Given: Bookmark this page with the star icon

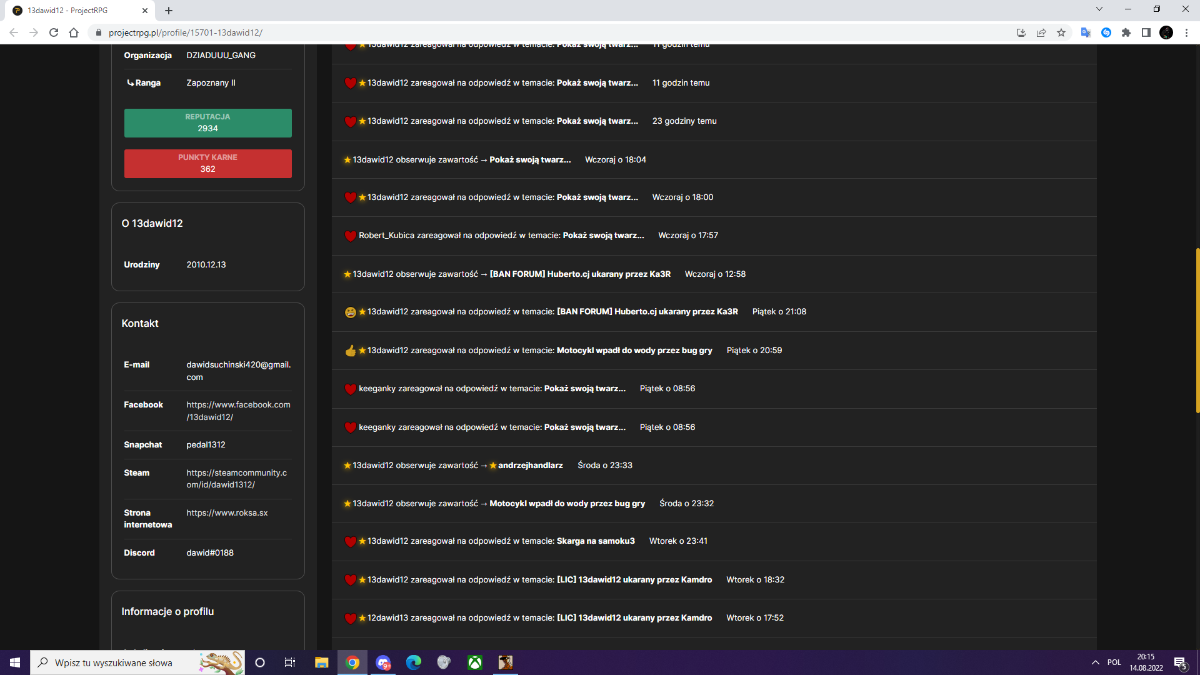Looking at the screenshot, I should coord(1061,32).
